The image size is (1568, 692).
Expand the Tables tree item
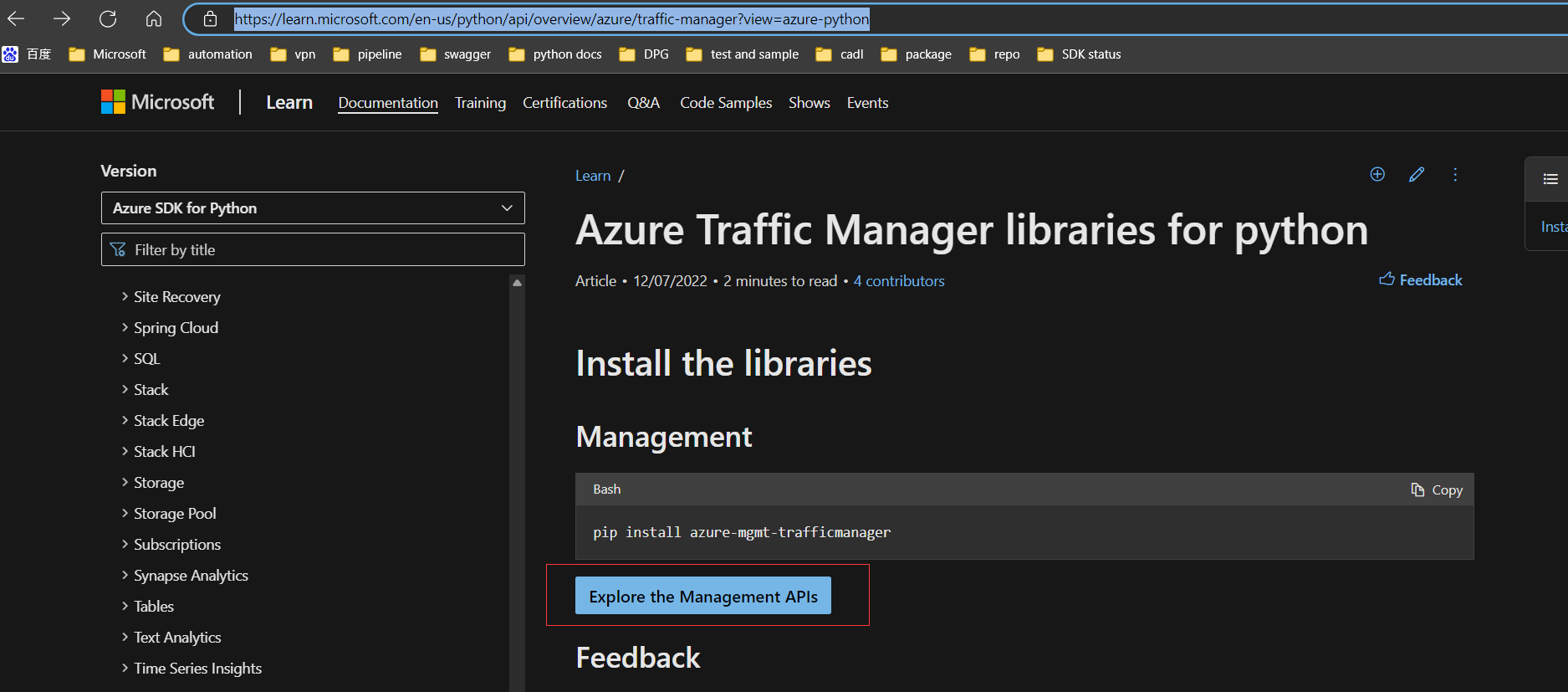click(153, 607)
